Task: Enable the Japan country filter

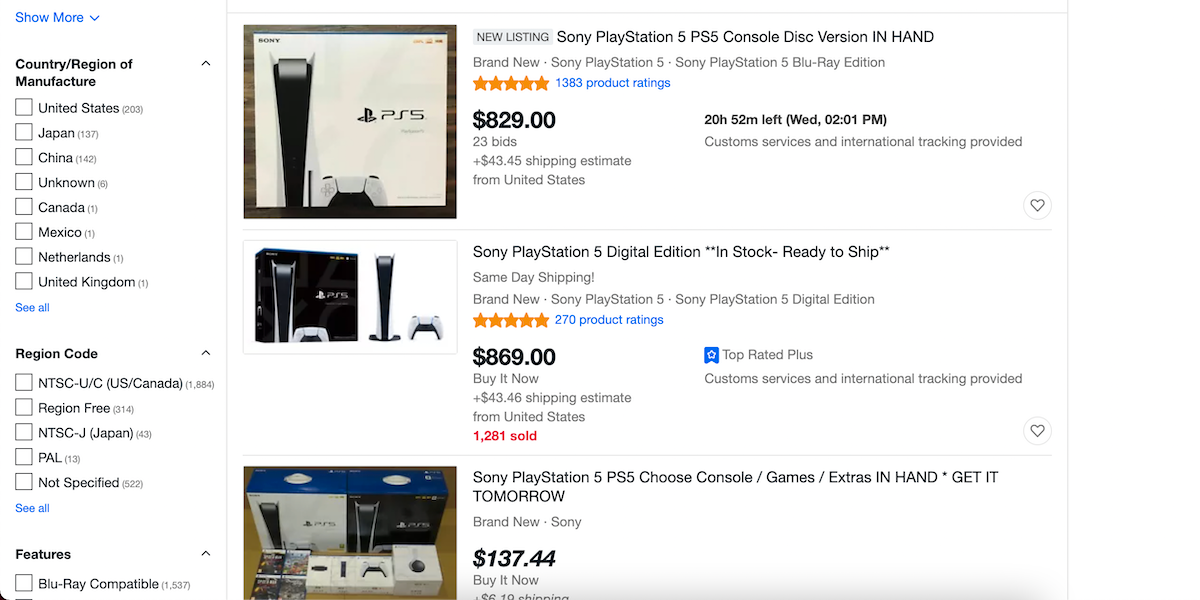Action: click(24, 133)
